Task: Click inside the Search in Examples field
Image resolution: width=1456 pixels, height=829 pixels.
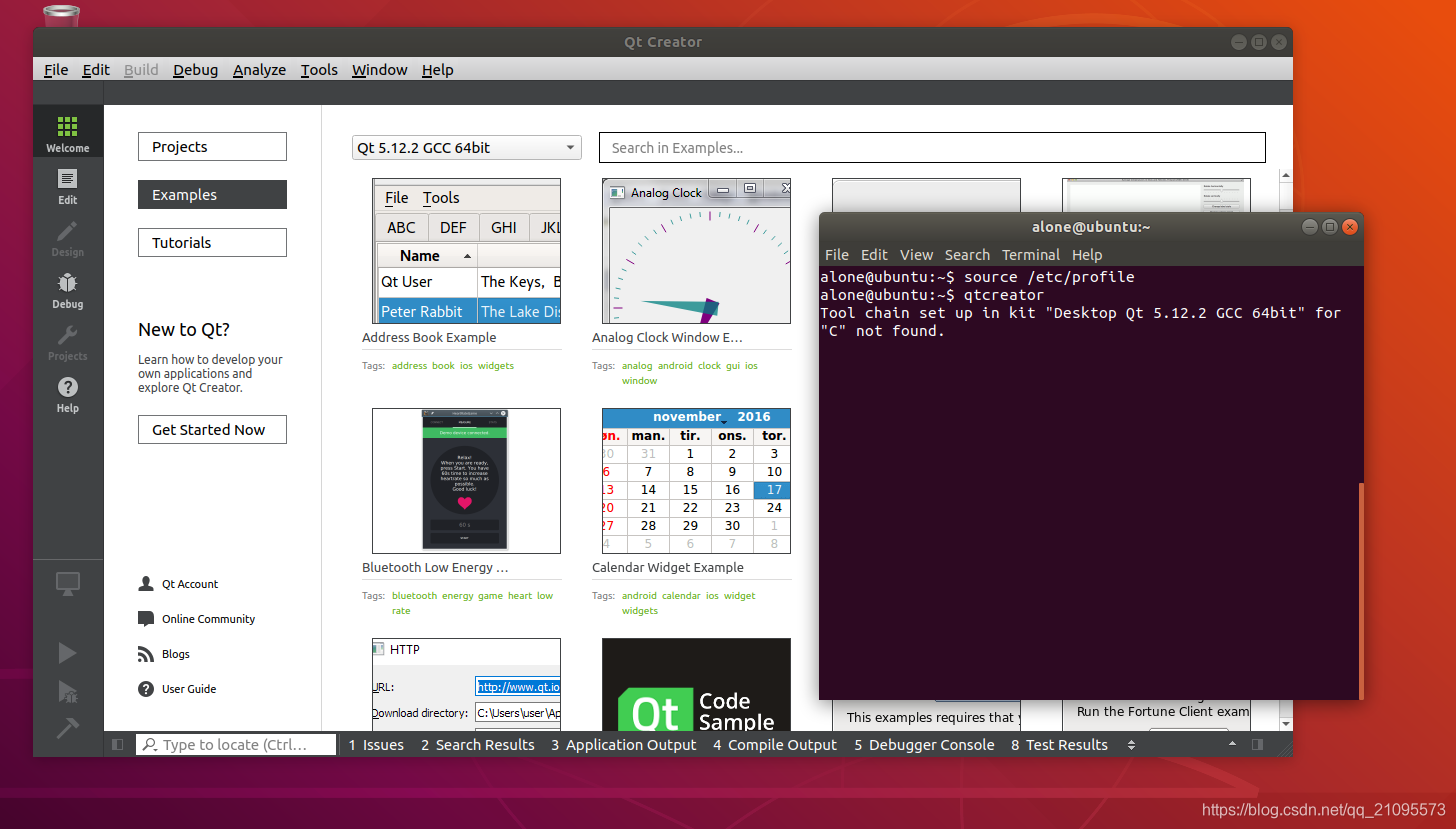Action: [931, 147]
